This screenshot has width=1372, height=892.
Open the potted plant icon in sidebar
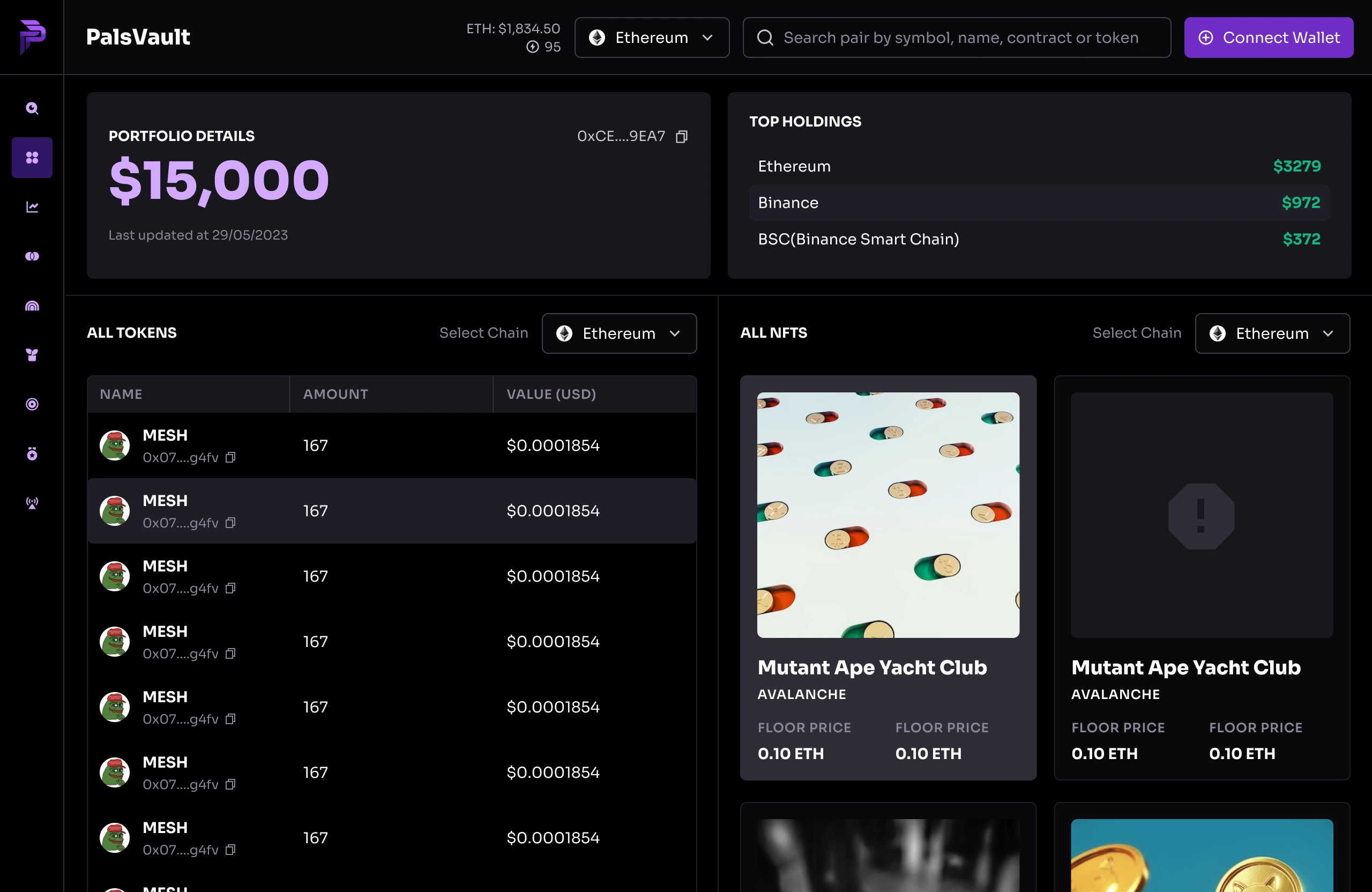pos(32,355)
